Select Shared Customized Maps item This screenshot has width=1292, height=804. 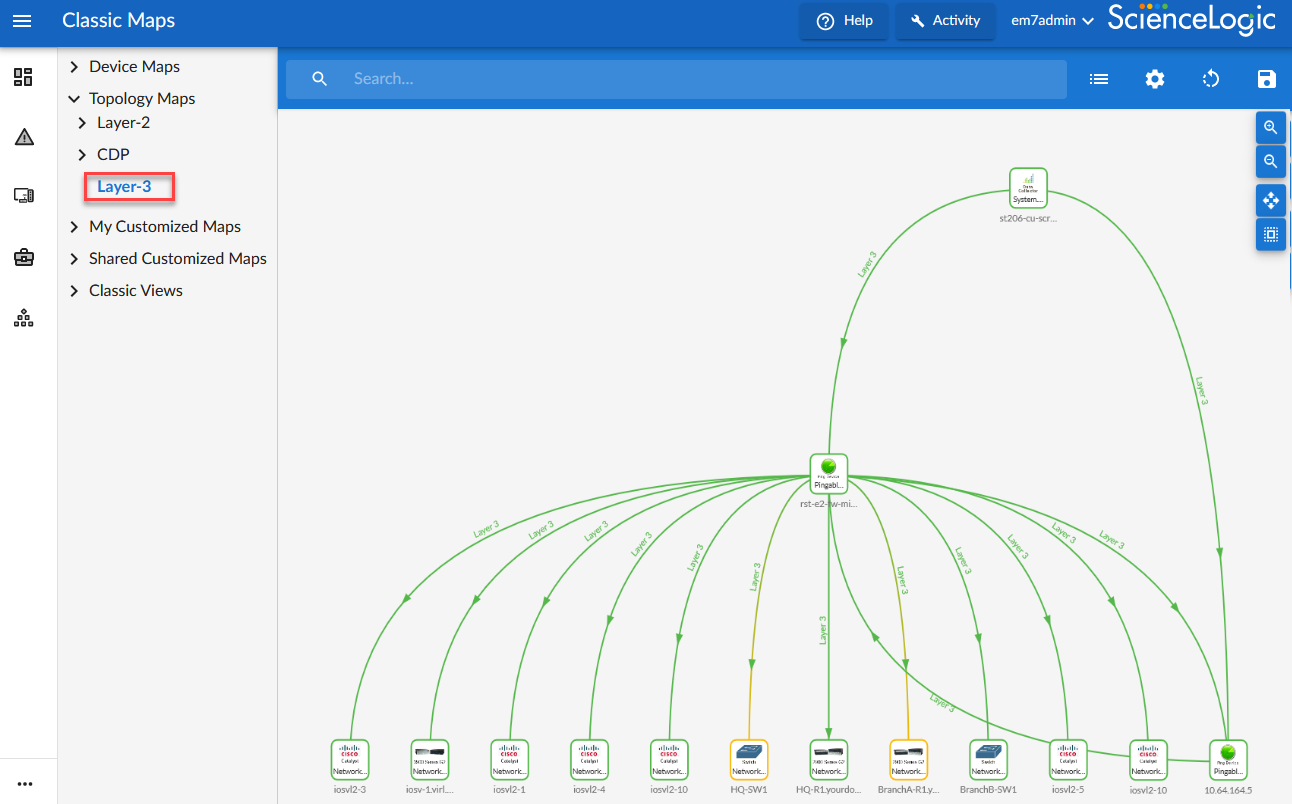[x=177, y=259]
